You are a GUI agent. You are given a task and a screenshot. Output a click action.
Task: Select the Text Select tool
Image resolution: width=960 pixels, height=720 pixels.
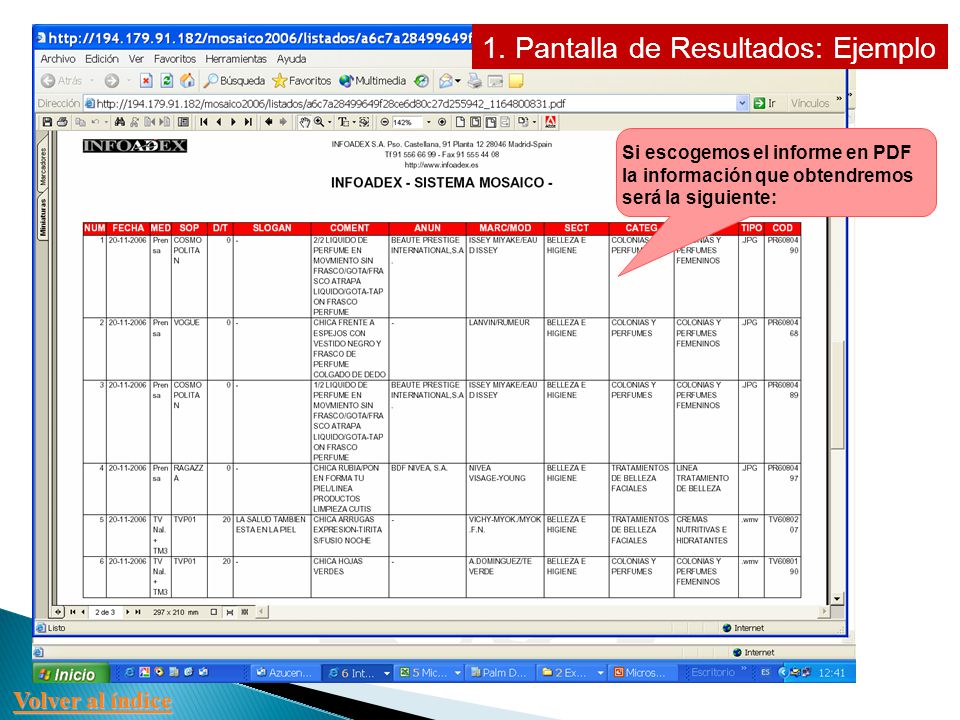[343, 122]
